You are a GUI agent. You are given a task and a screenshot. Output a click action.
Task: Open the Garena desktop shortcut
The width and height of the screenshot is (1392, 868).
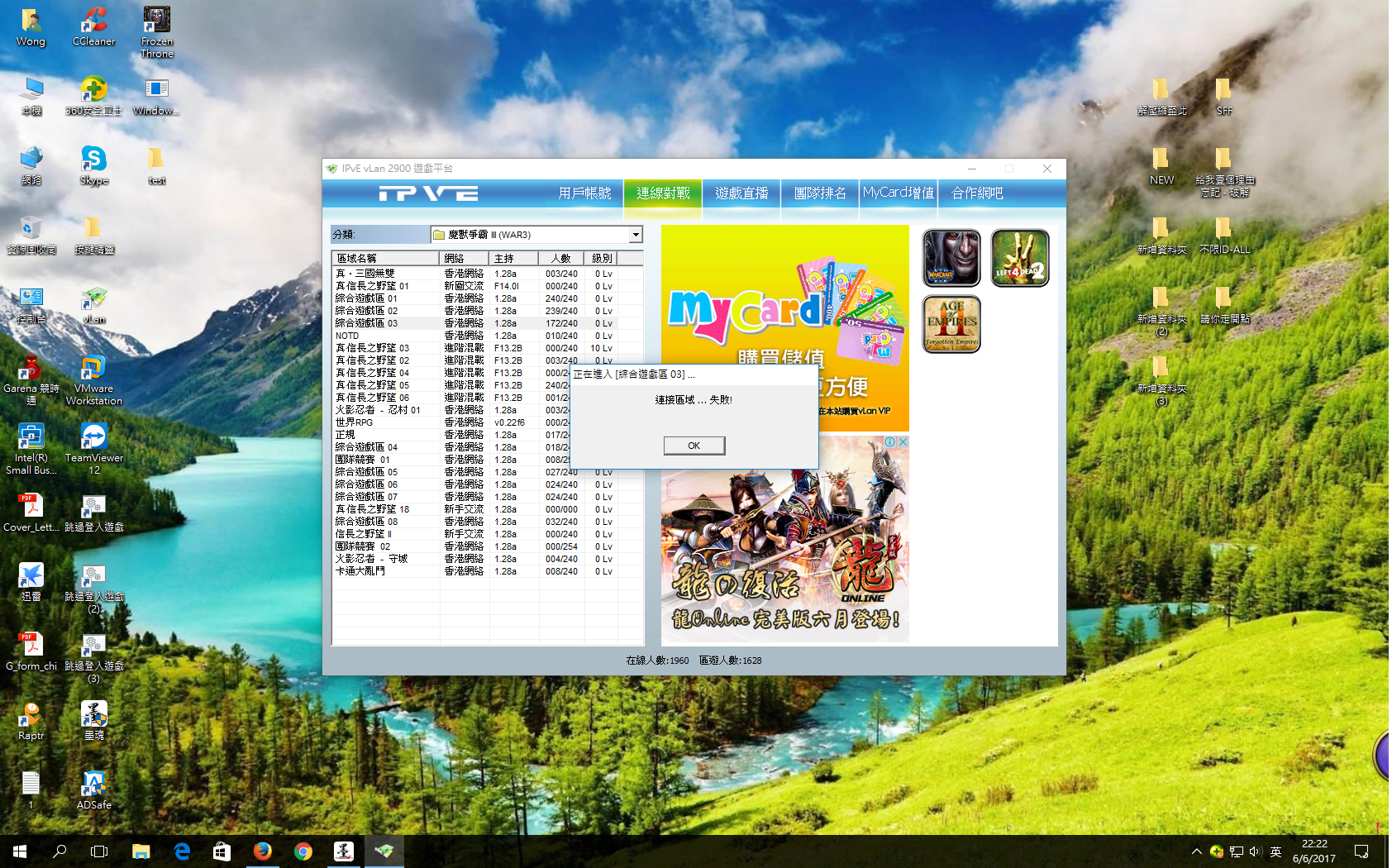(x=31, y=380)
